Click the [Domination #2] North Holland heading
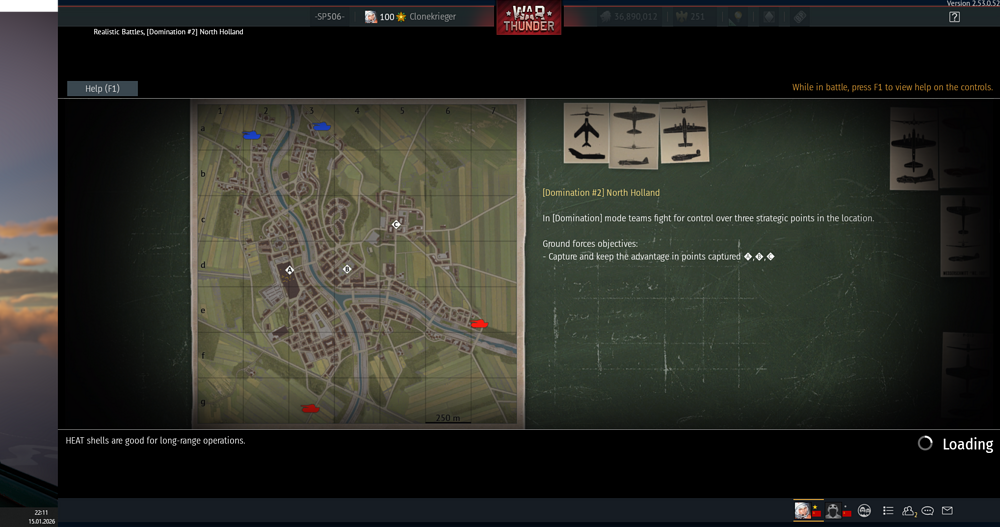Screen dimensions: 1000x527 601,193
